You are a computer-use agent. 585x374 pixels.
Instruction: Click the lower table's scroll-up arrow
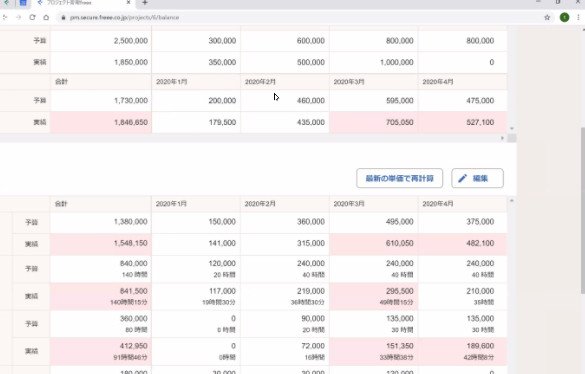tap(512, 201)
